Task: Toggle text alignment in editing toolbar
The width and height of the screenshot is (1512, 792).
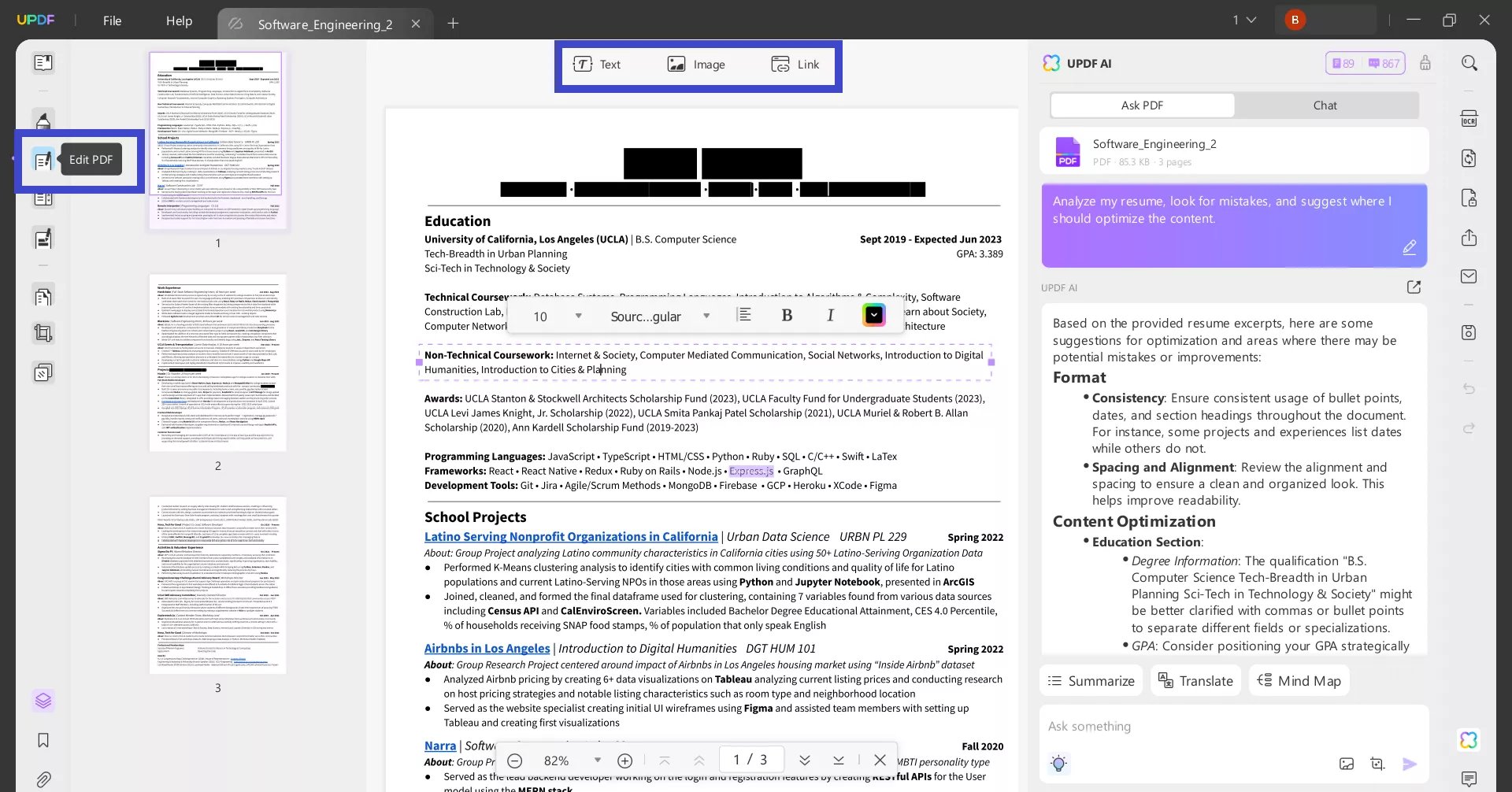Action: tap(745, 315)
